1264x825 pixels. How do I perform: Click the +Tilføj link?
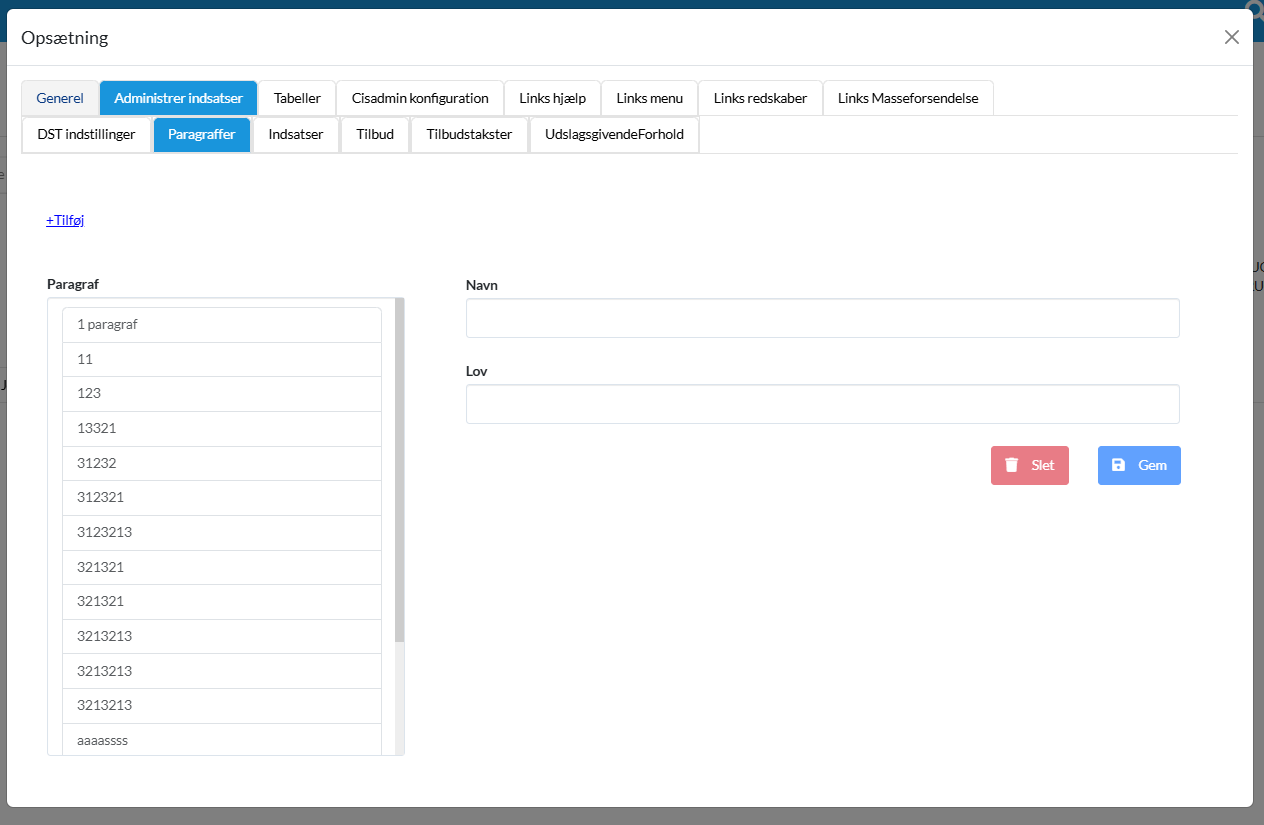65,220
